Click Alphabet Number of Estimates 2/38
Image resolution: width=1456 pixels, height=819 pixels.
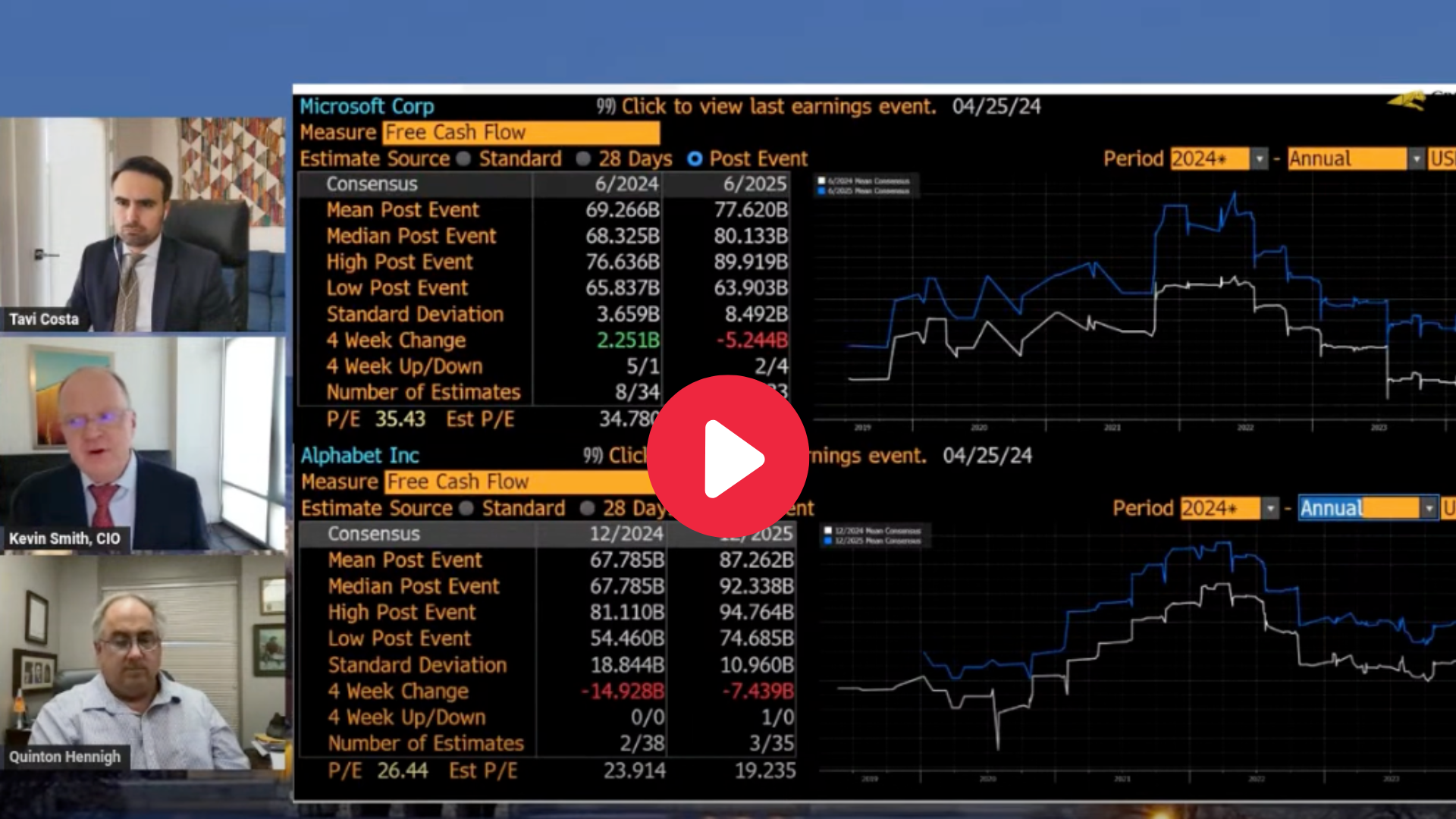[x=642, y=744]
